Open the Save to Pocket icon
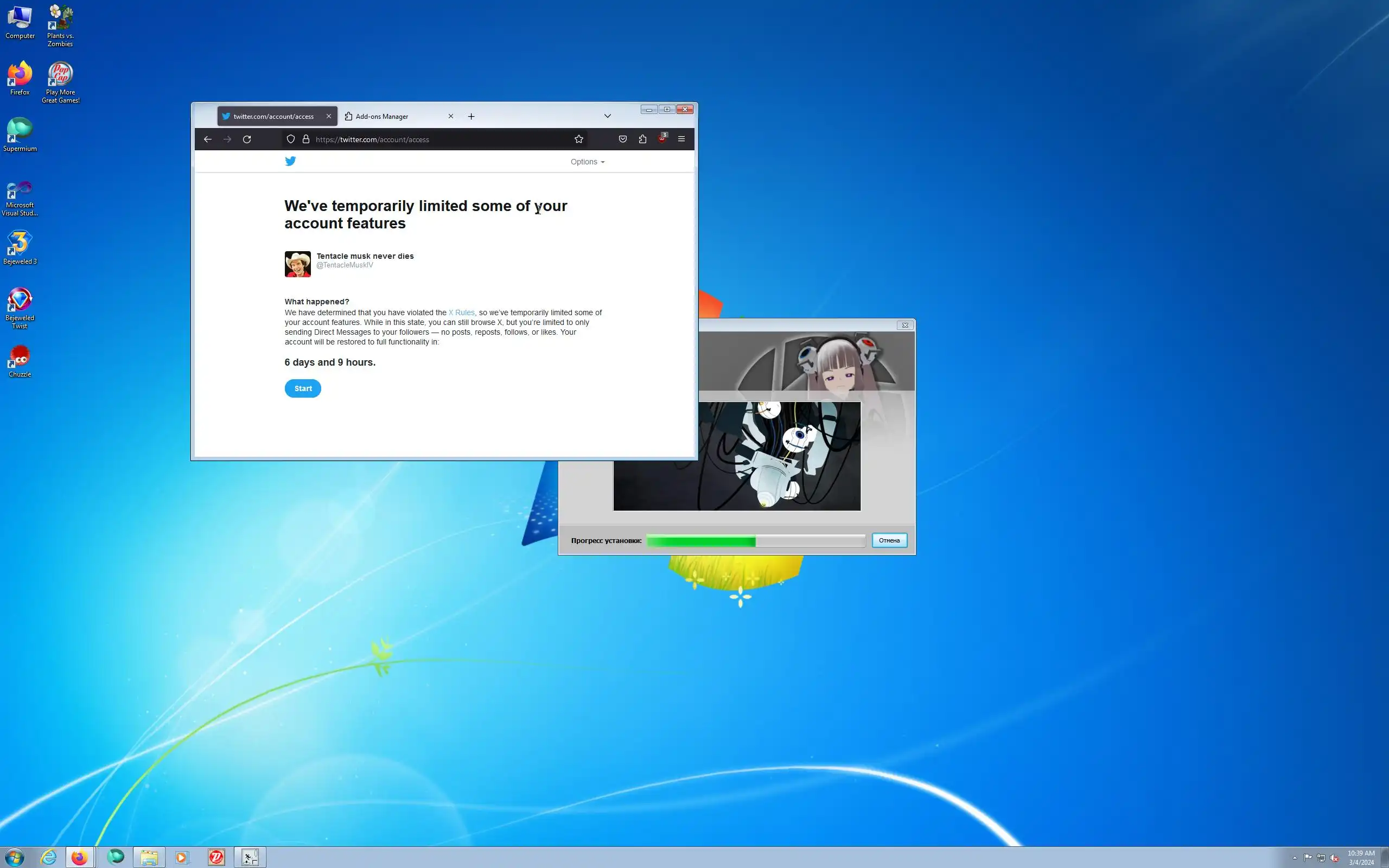This screenshot has width=1389, height=868. tap(623, 139)
